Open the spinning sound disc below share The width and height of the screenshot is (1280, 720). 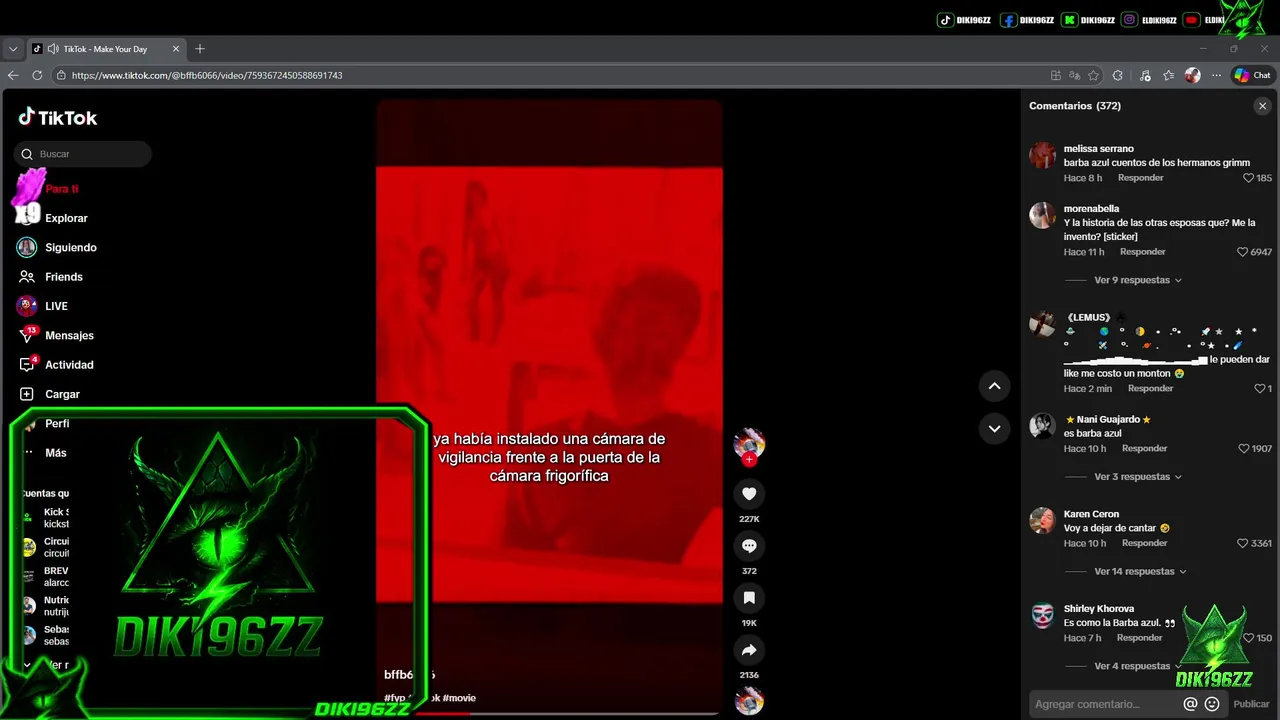click(x=749, y=702)
